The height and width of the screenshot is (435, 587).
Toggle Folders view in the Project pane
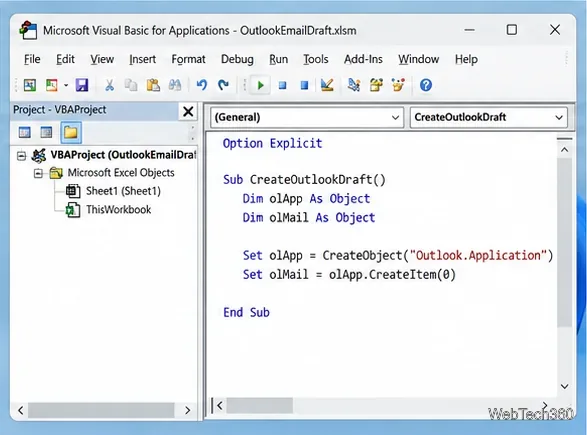click(71, 133)
